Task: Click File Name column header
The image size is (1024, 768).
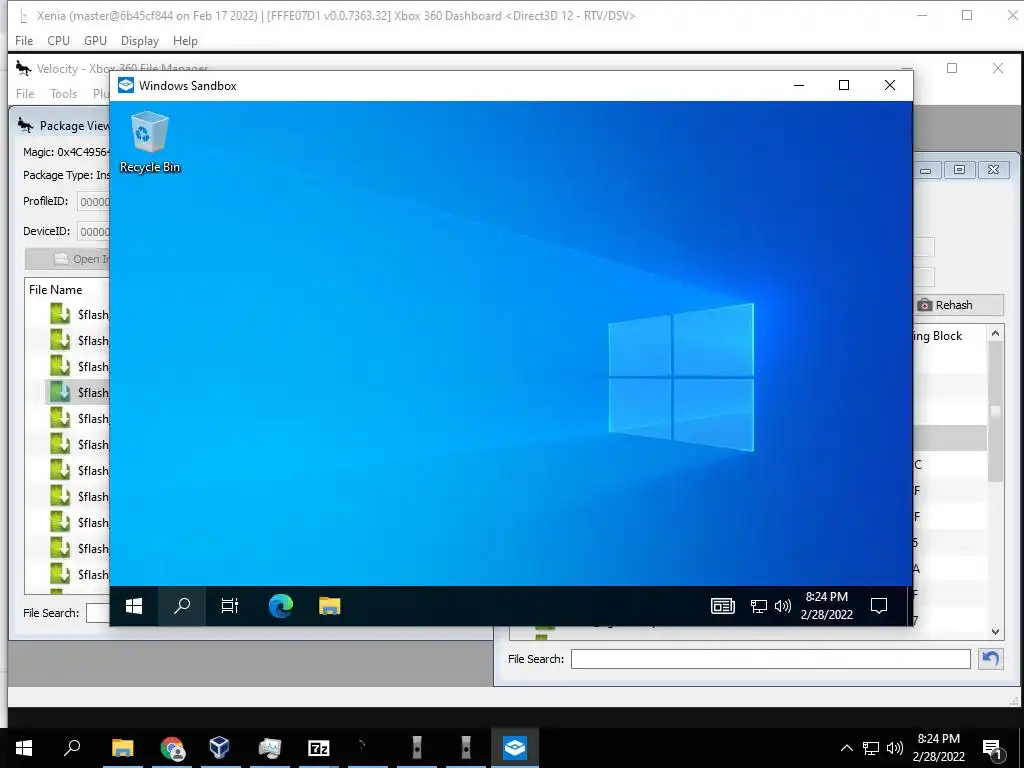Action: coord(56,289)
